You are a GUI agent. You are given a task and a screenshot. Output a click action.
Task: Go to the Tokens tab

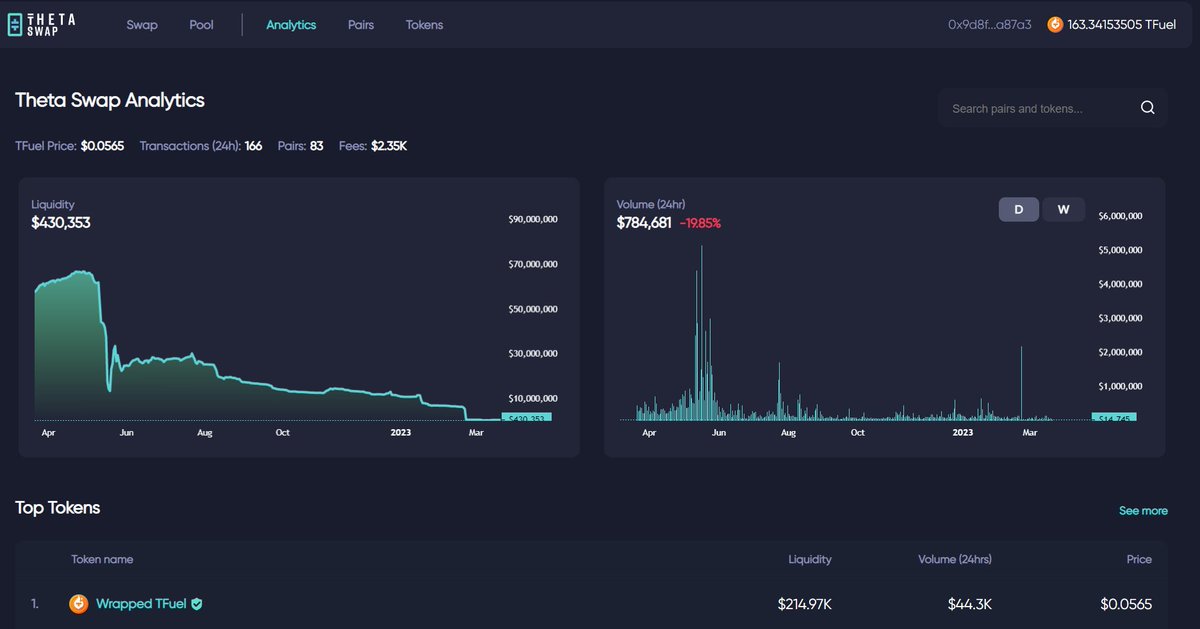click(x=424, y=24)
